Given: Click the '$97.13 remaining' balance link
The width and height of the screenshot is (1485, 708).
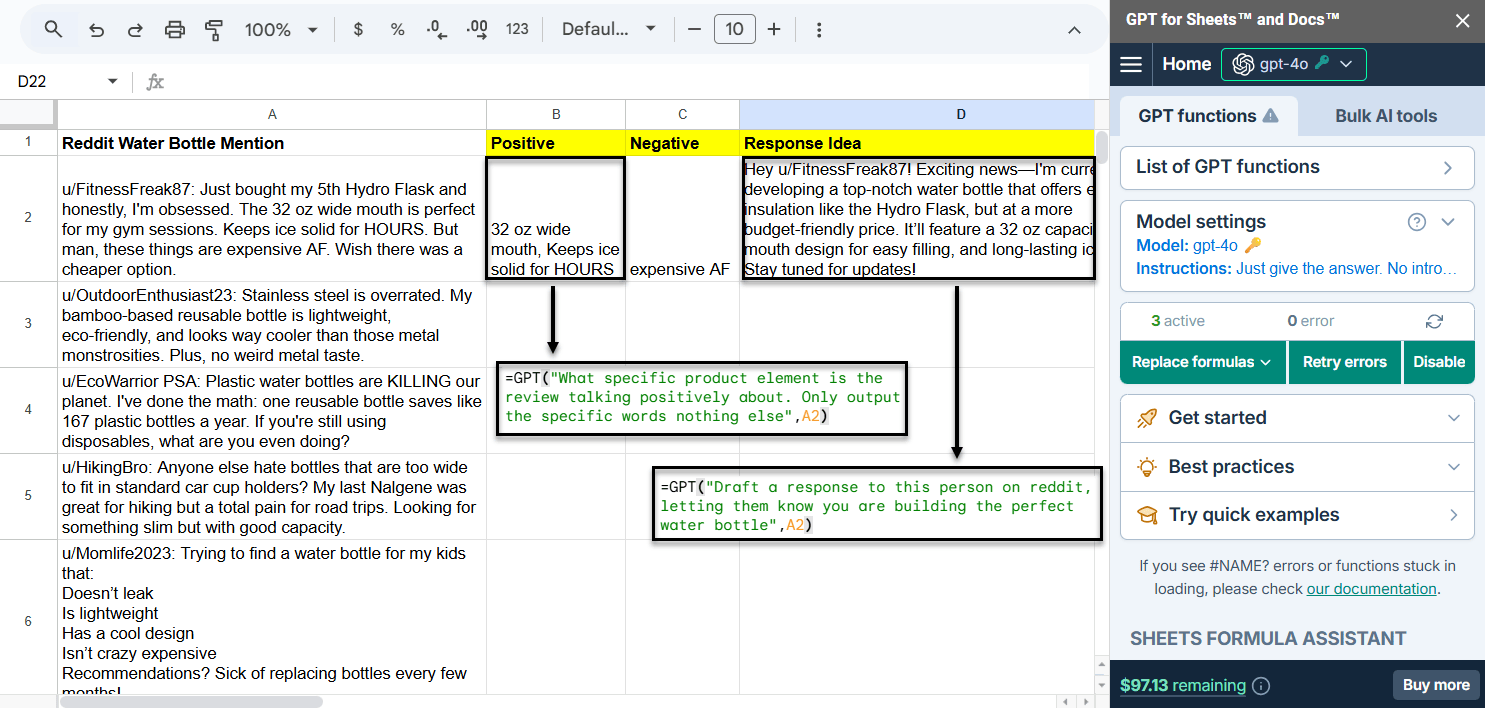Looking at the screenshot, I should point(1183,685).
